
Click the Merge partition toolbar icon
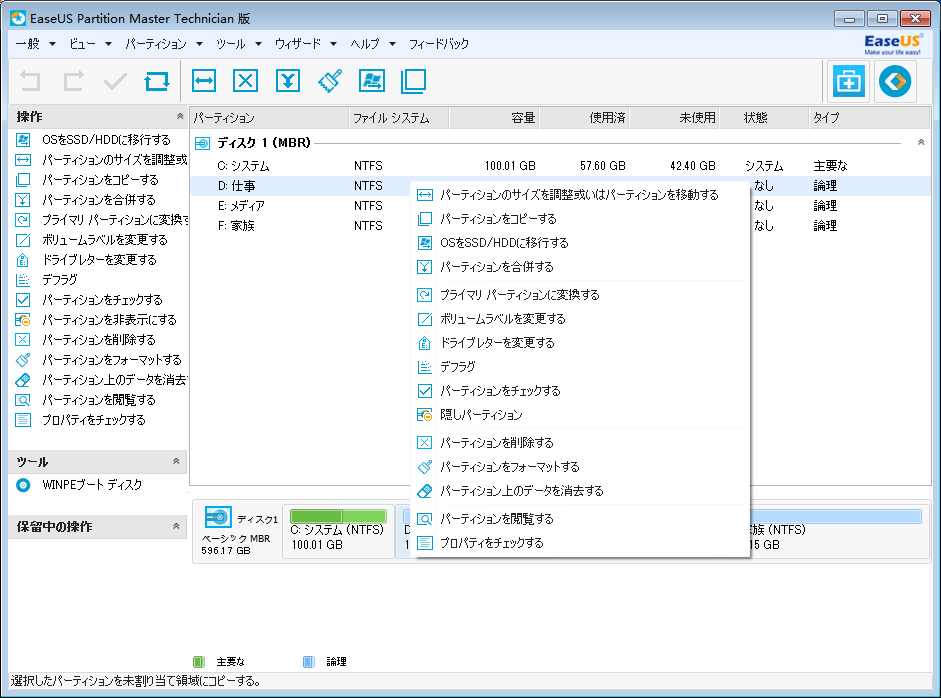(x=288, y=81)
